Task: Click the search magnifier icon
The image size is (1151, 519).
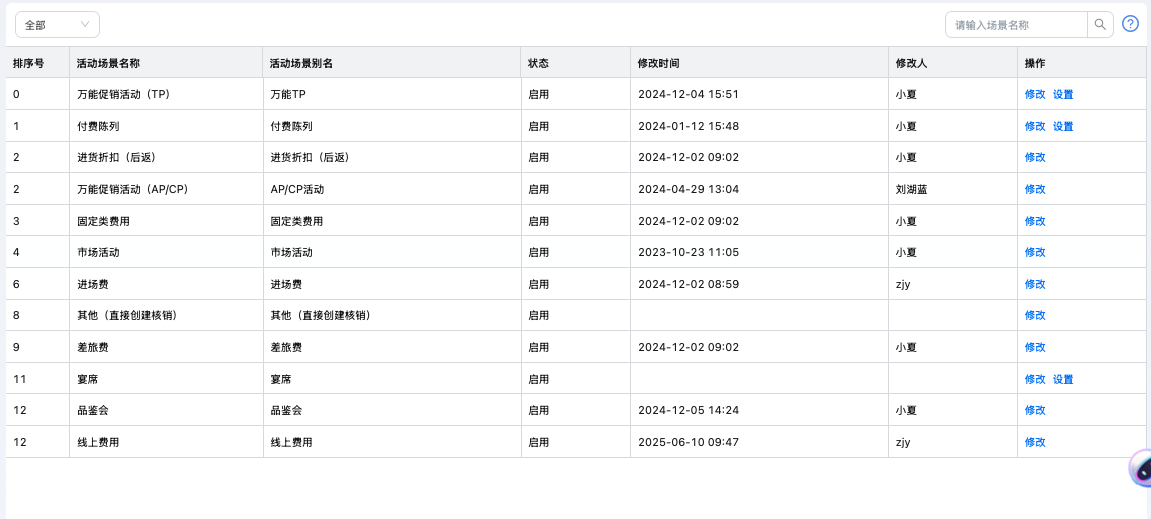Action: click(x=1100, y=25)
